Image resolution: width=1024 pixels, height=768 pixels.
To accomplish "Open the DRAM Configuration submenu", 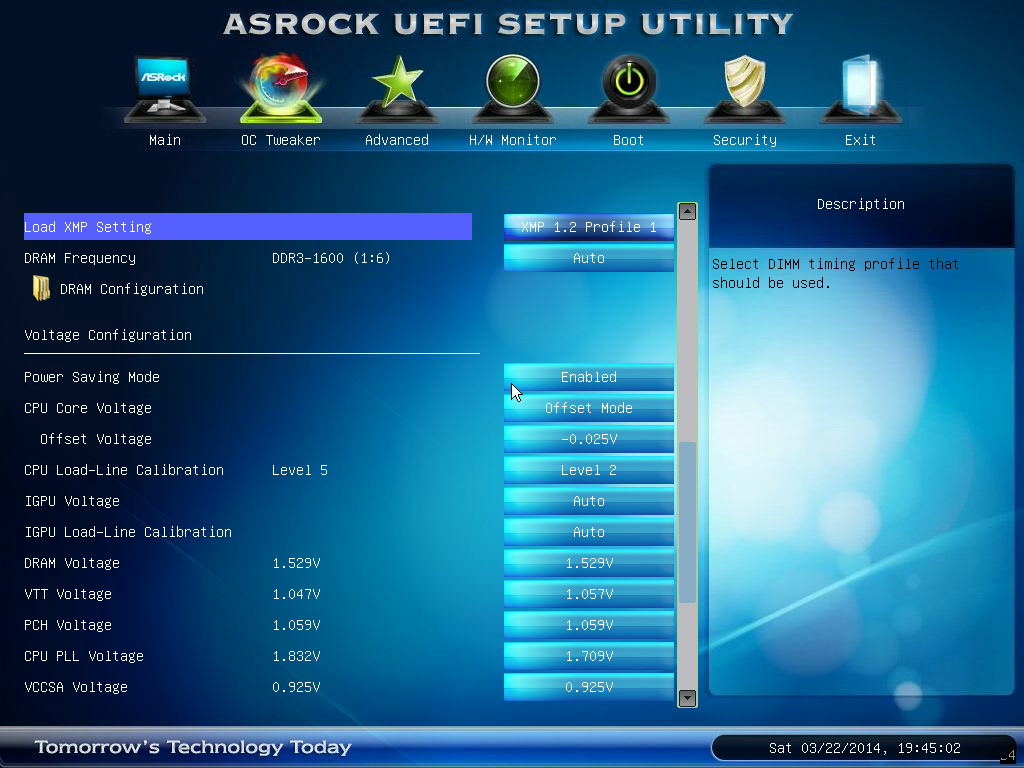I will (131, 289).
